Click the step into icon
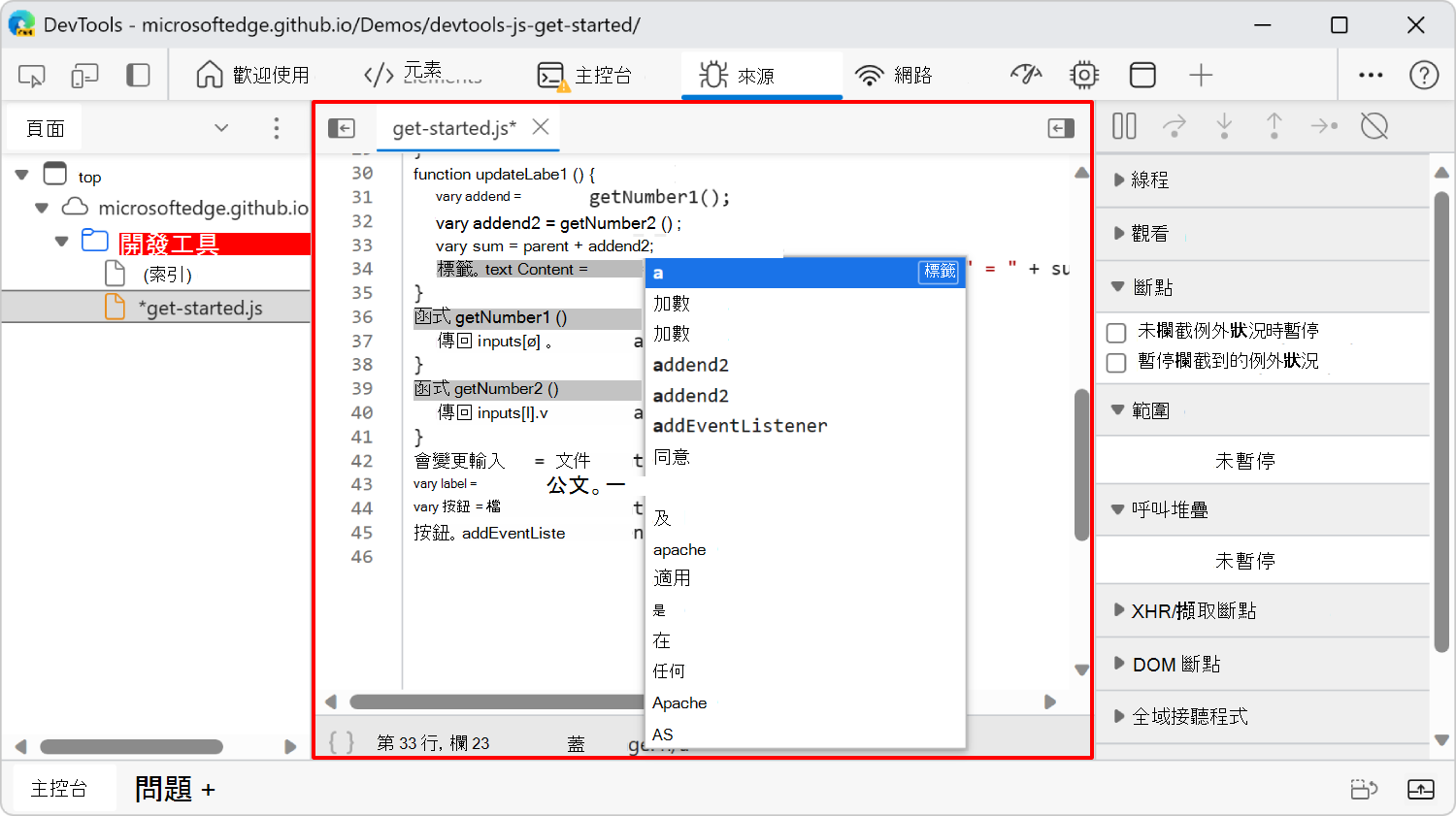 click(x=1225, y=126)
